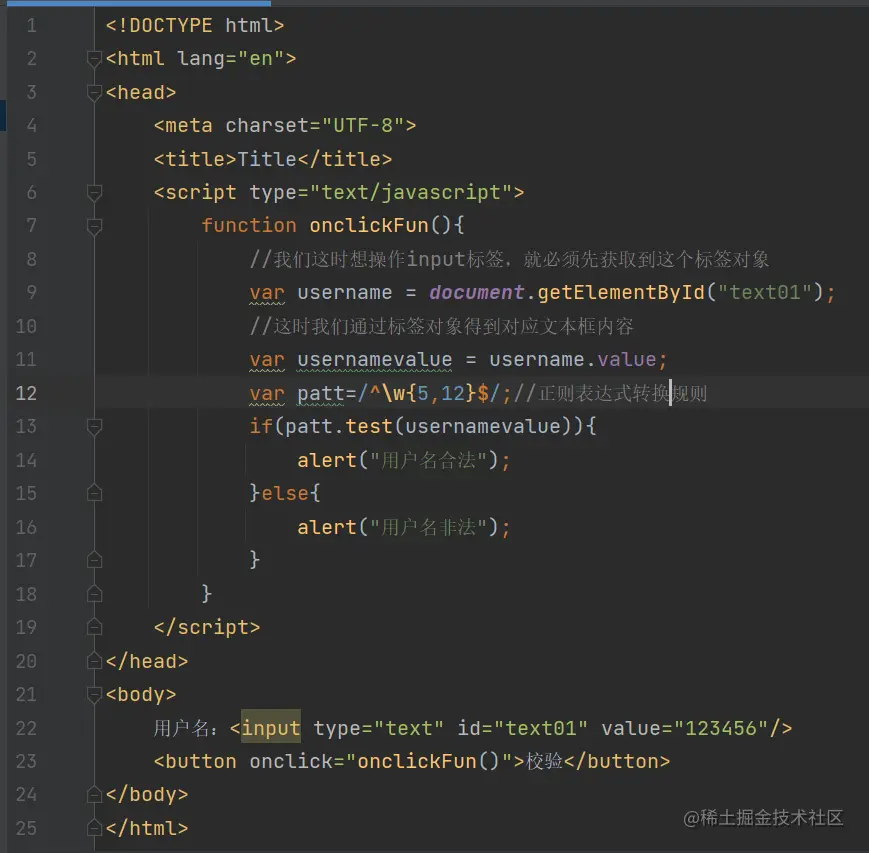The image size is (869, 853).
Task: Click line number 1 in the gutter
Action: click(x=32, y=25)
